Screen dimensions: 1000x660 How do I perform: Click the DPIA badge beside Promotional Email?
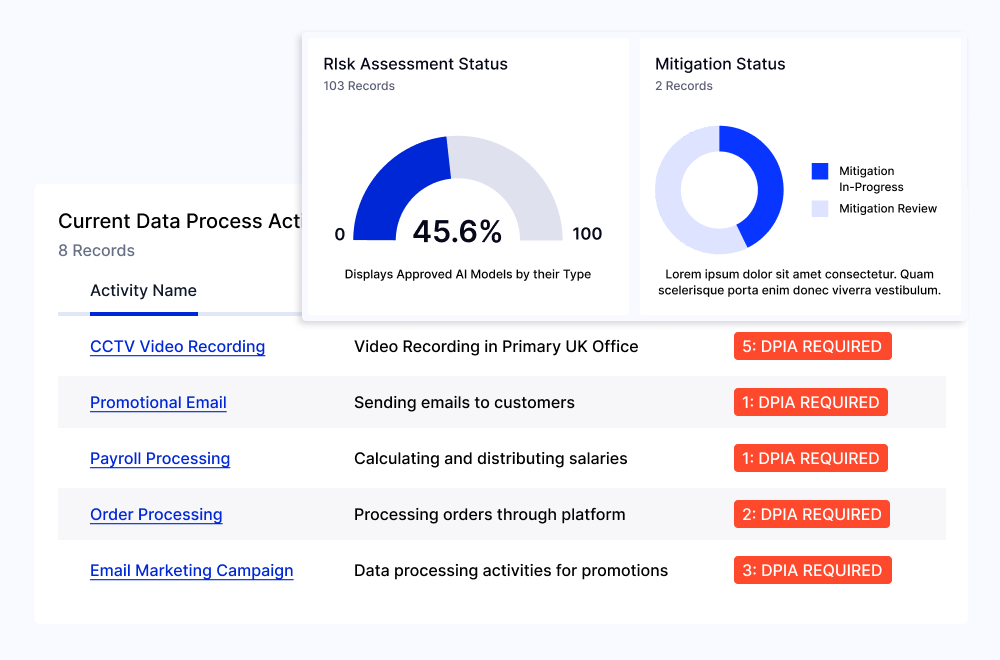tap(810, 402)
